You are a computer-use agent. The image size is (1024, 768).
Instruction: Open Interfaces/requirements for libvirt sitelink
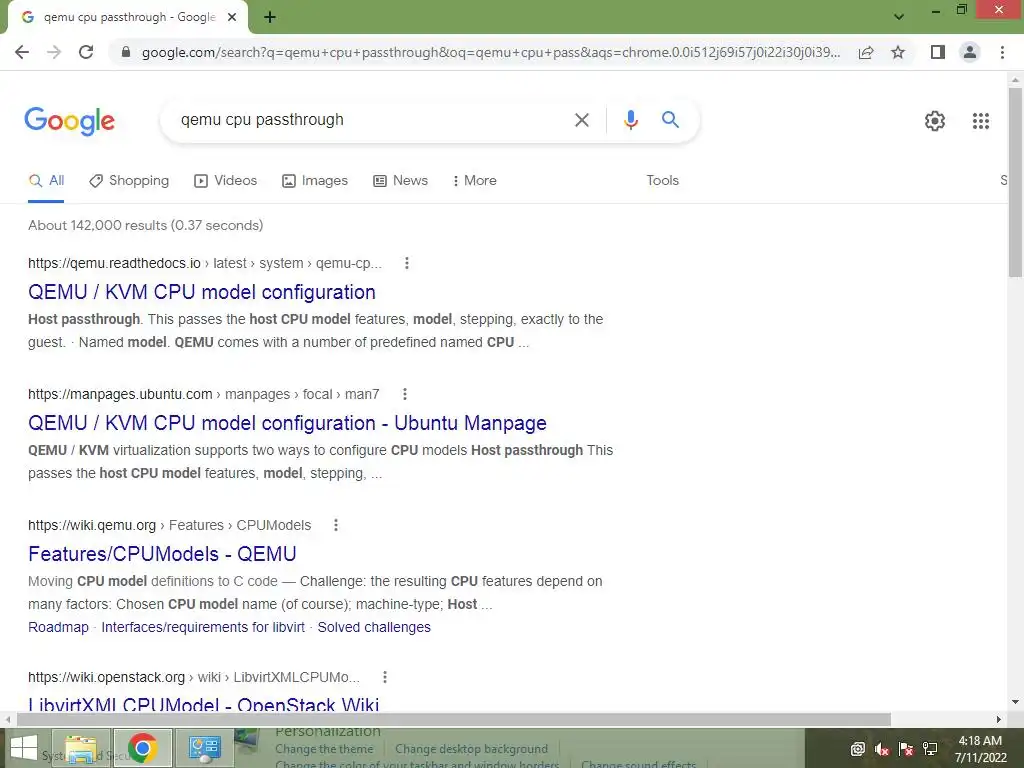[203, 628]
